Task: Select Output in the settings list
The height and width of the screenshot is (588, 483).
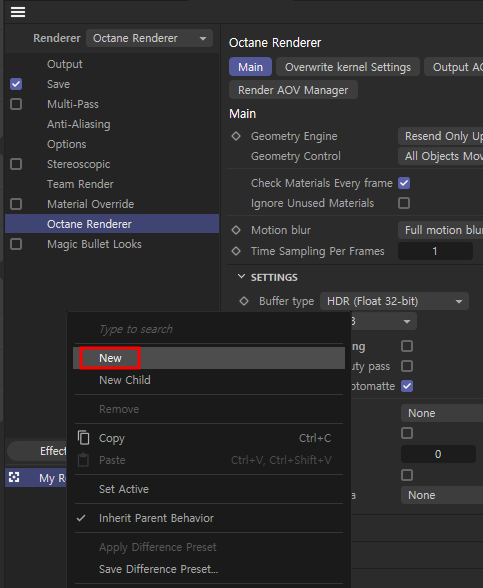Action: [64, 64]
